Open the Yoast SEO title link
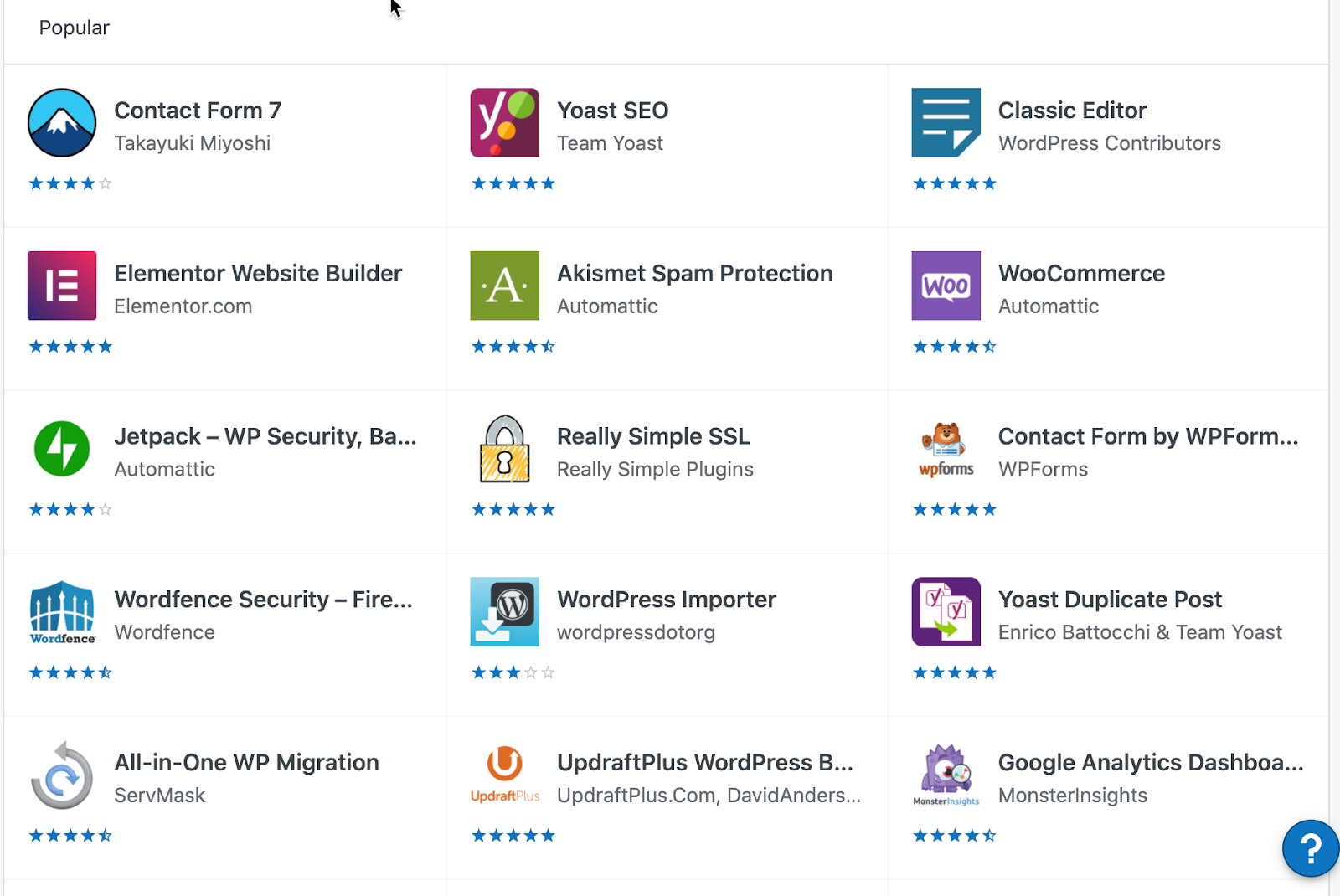The height and width of the screenshot is (896, 1340). (612, 110)
